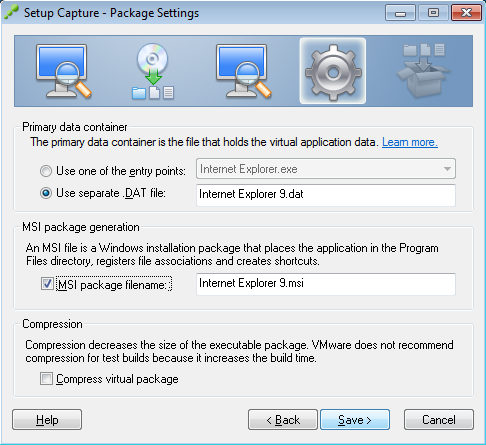
Task: Click the Internet Explorer 9.dat filename field
Action: (x=326, y=195)
